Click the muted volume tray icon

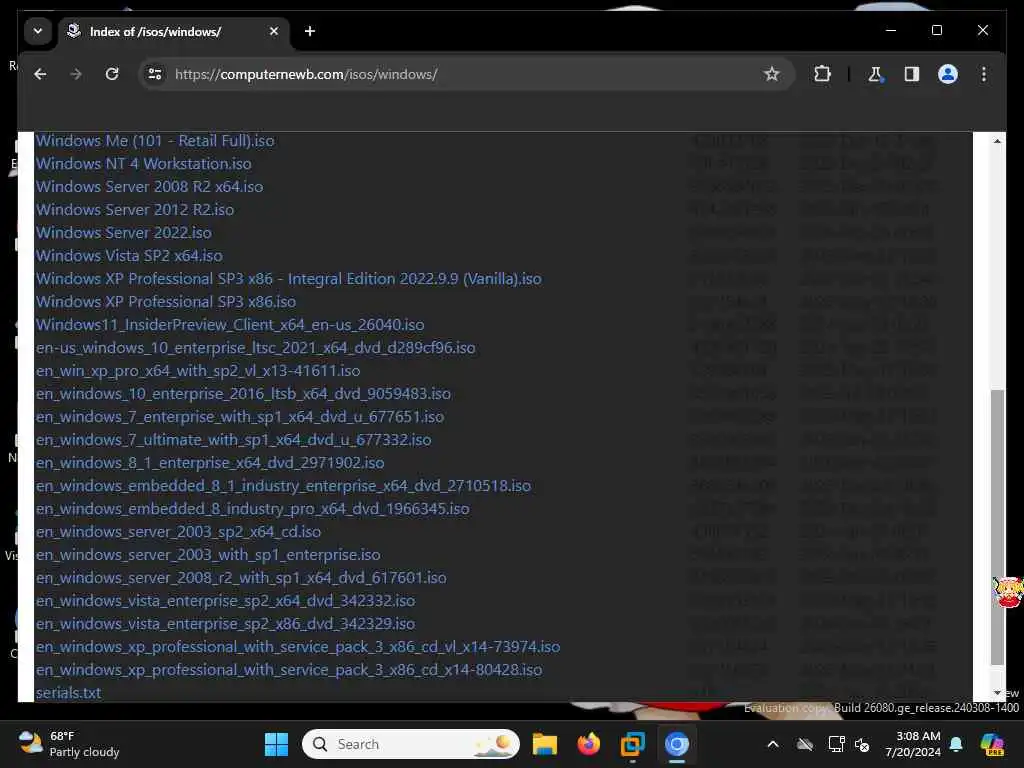point(862,744)
